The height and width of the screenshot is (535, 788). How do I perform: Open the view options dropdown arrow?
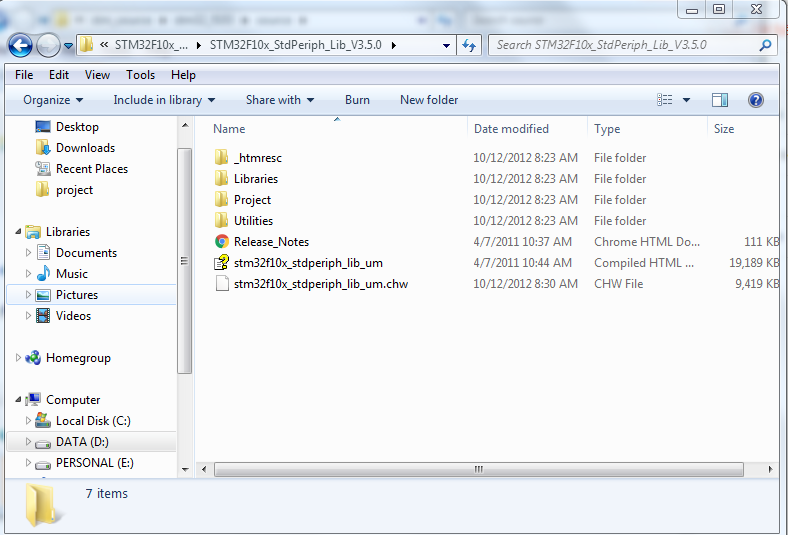pos(686,100)
